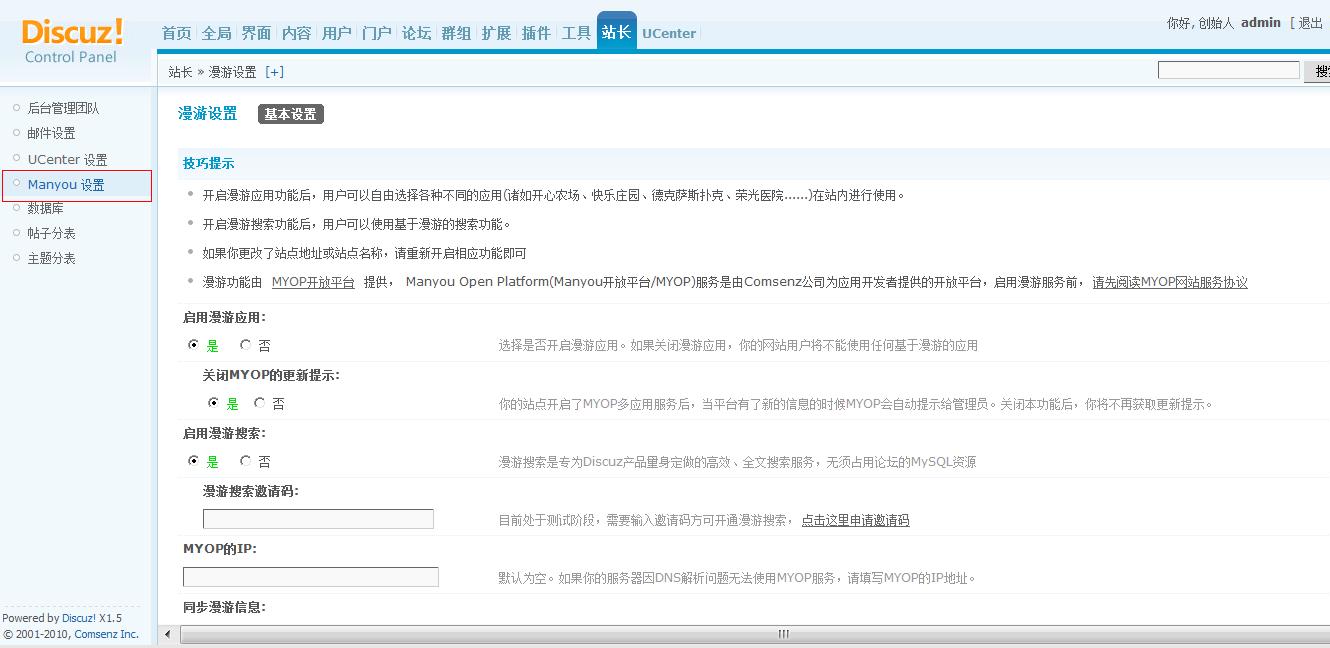Click the Discuz! Control Panel logo
This screenshot has width=1330, height=648.
(72, 42)
